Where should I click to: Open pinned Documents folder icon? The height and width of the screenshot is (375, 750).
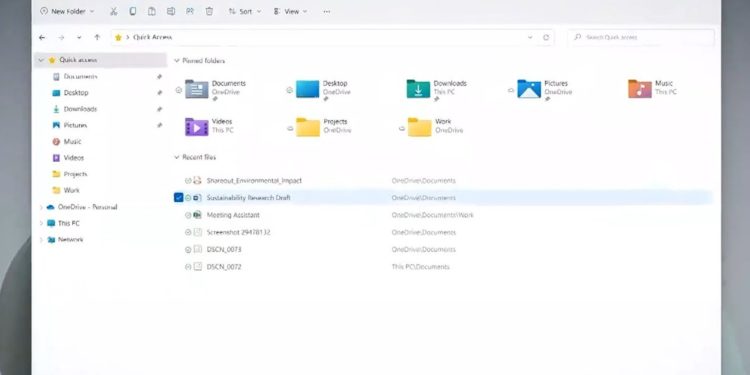pos(197,89)
